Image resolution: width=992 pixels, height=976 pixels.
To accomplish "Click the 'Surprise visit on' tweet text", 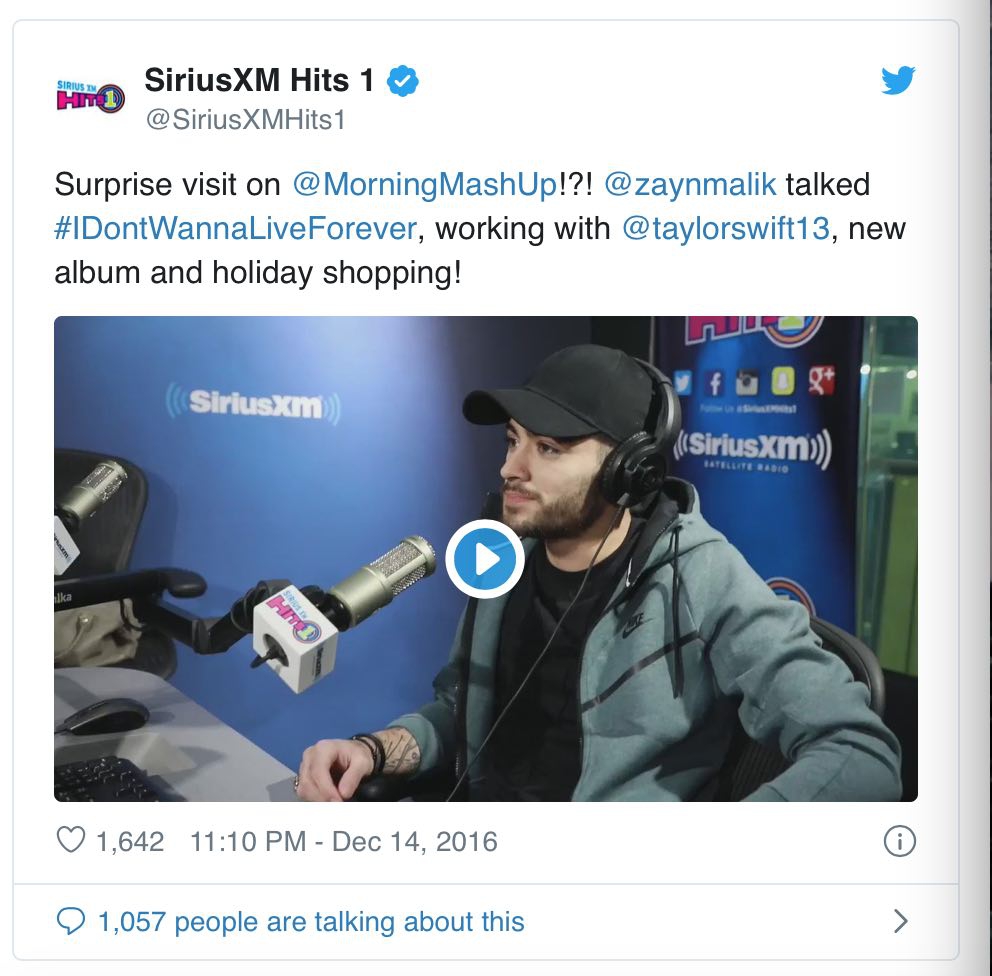I will click(x=167, y=185).
